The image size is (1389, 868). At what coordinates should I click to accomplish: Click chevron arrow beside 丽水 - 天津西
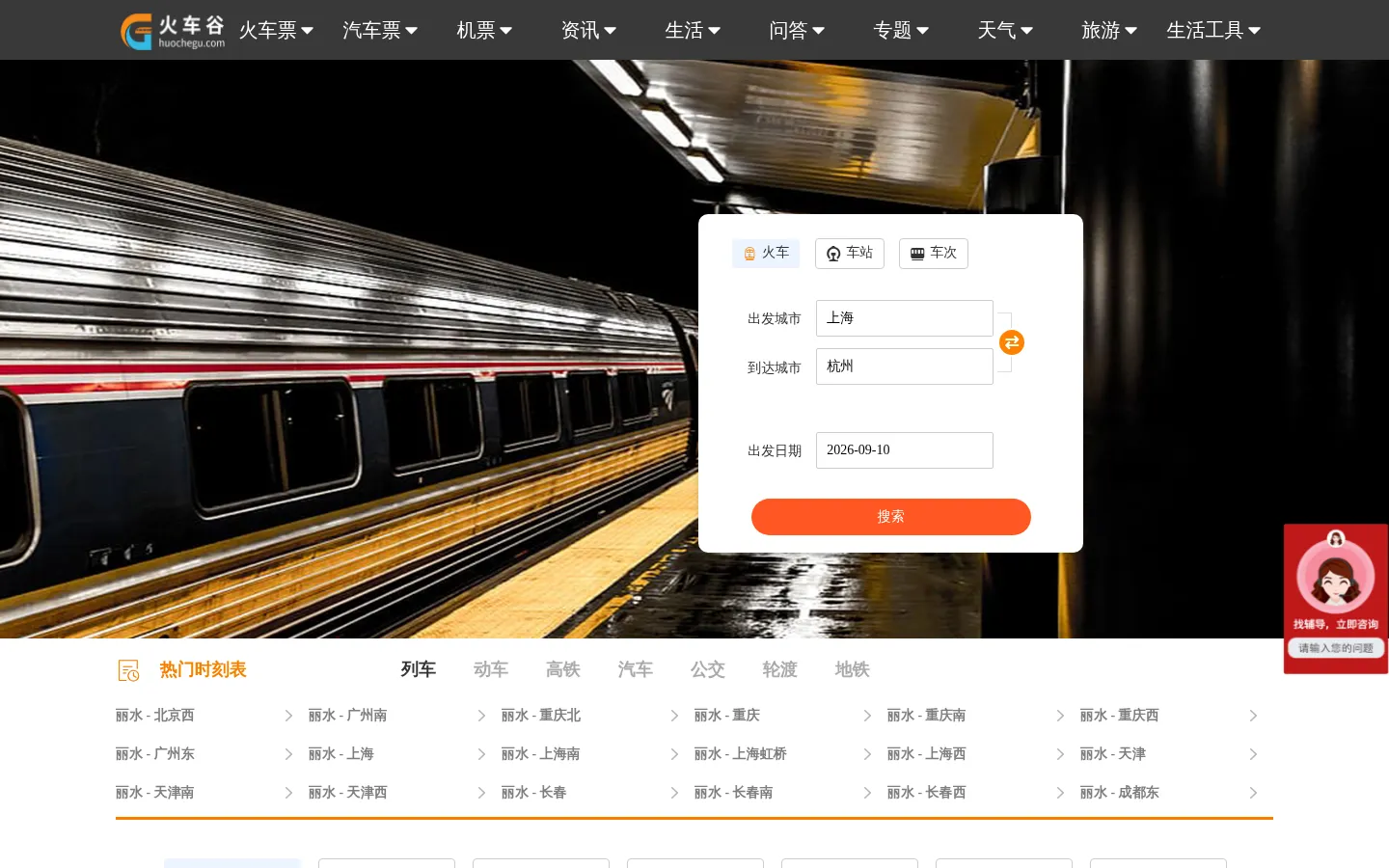pos(481,793)
